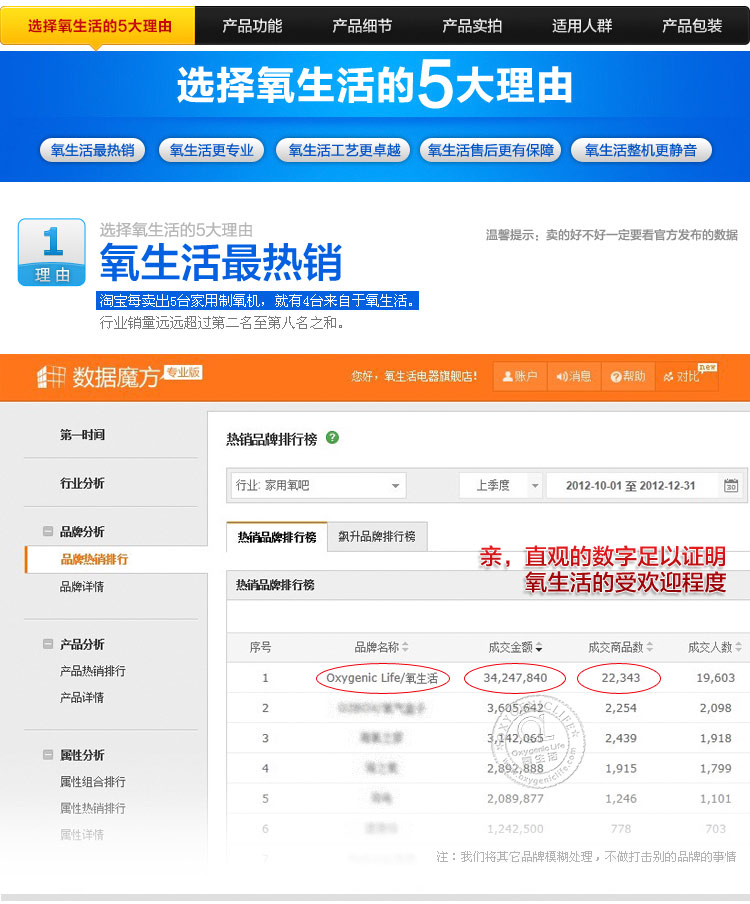Click the date range field 2012-10-01 至 2012-12-31
The image size is (750, 904).
[631, 485]
